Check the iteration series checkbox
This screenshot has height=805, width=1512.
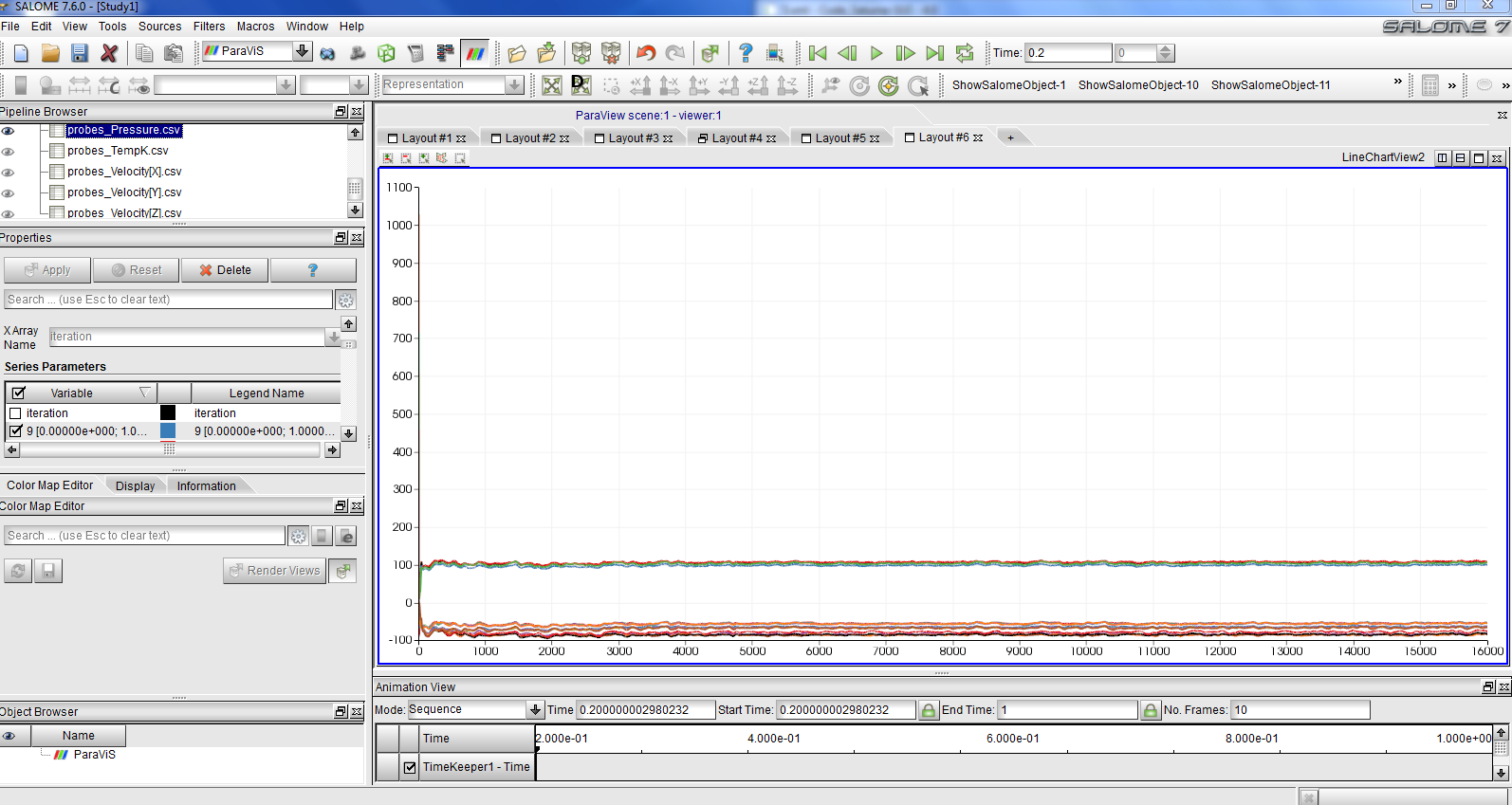pos(15,413)
